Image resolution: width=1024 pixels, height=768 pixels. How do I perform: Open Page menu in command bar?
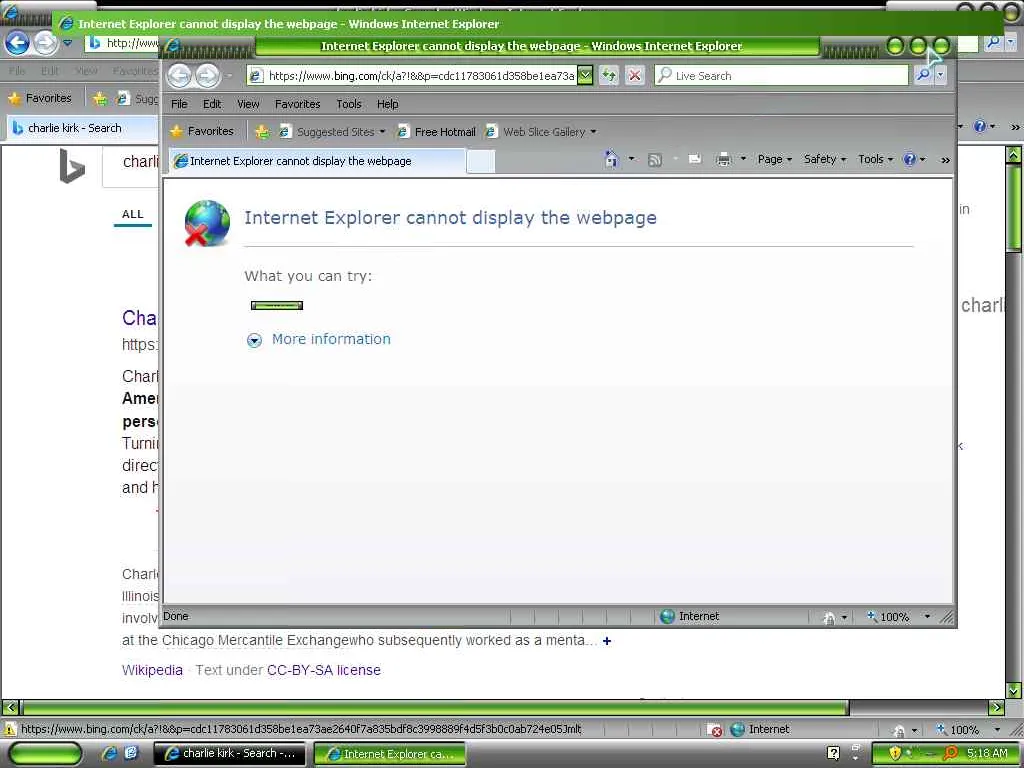(x=775, y=159)
